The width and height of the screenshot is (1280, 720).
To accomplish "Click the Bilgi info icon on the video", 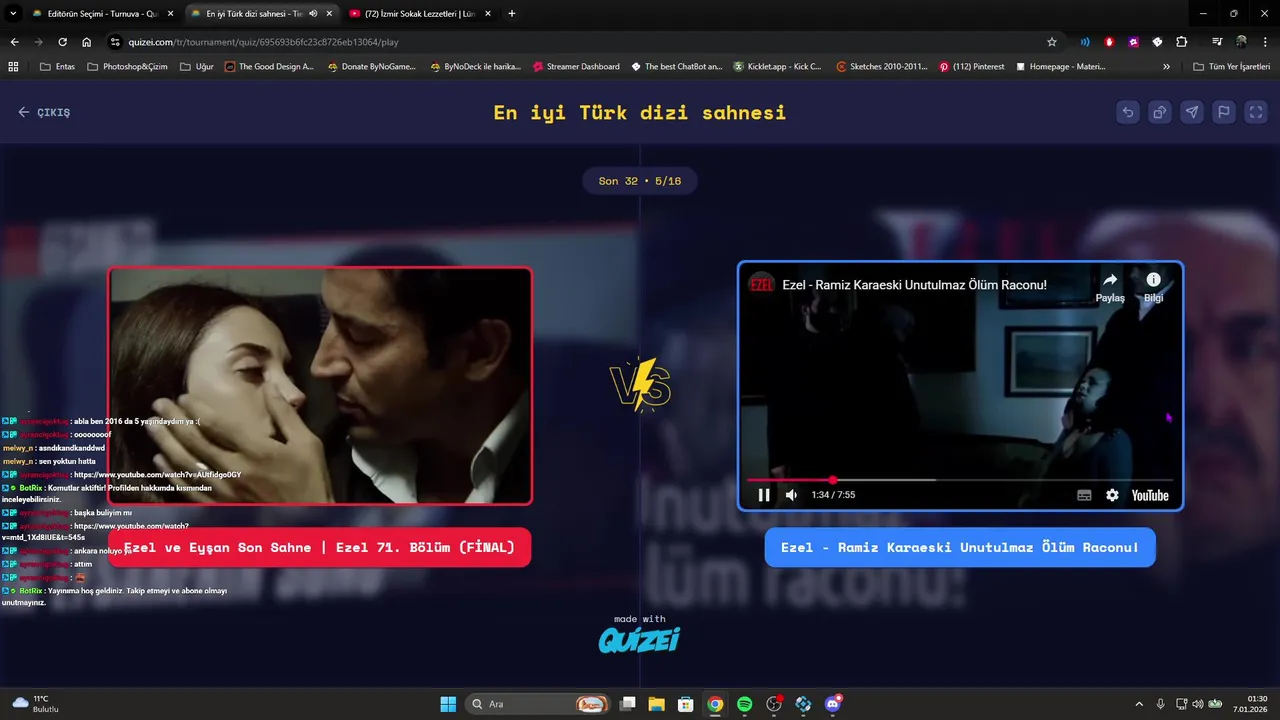I will (1153, 287).
